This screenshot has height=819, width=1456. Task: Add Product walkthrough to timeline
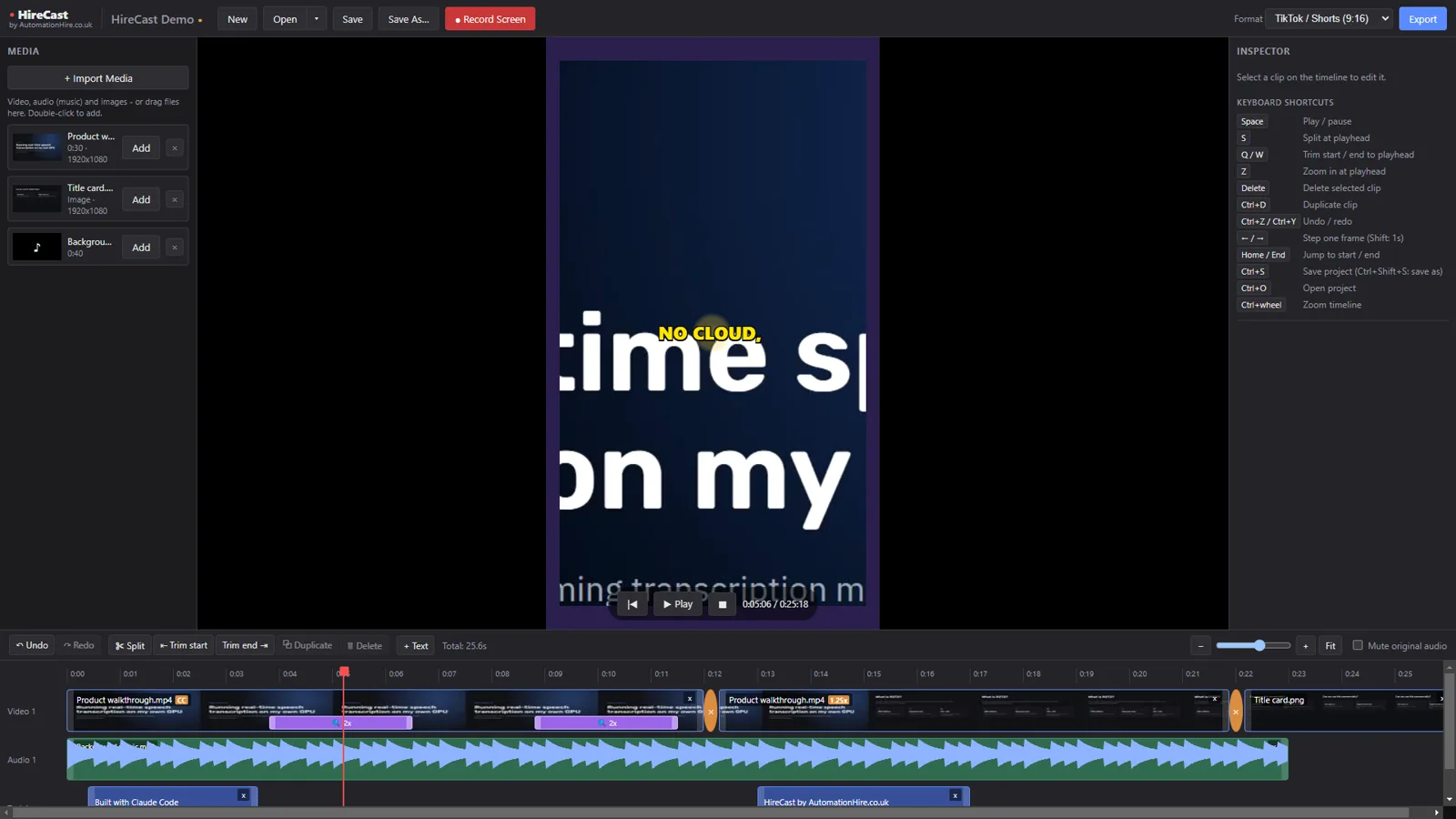coord(141,148)
